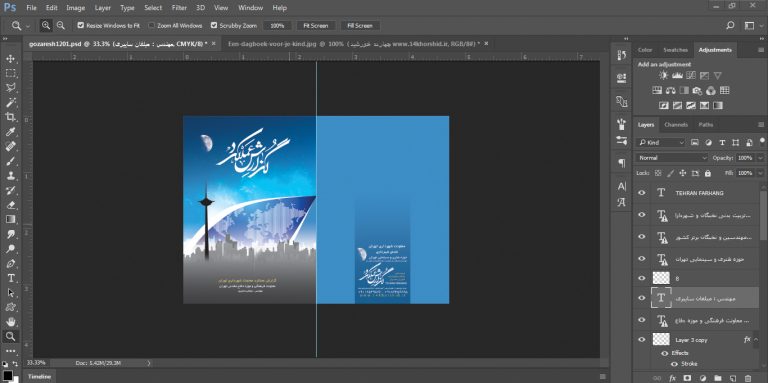Select the Healing Brush tool
Viewport: 768px width, 383px height.
10,146
